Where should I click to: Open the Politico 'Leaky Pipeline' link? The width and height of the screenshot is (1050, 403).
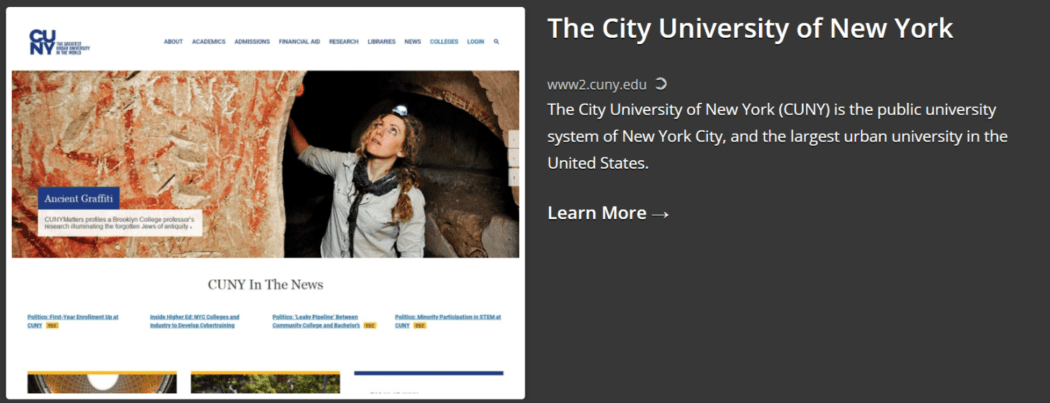pyautogui.click(x=316, y=321)
